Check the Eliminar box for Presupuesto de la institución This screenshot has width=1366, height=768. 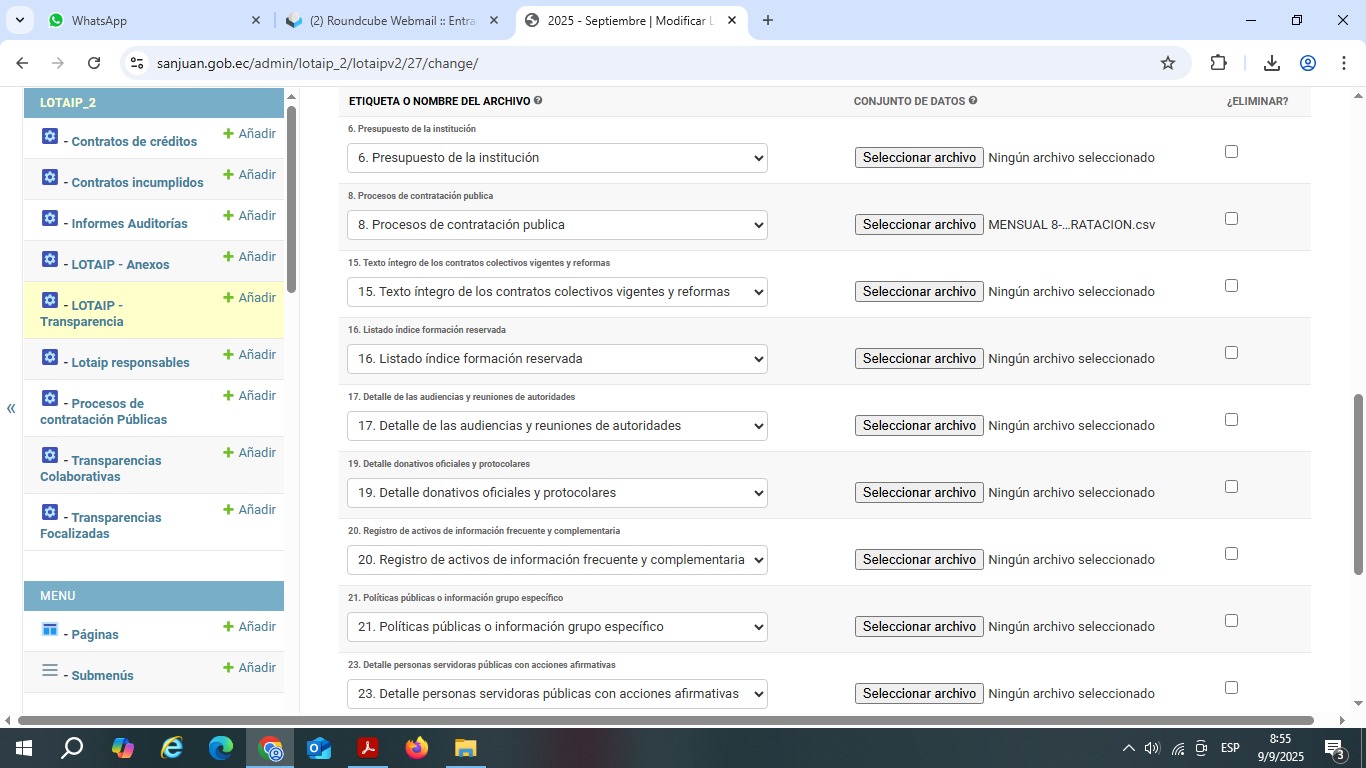click(1231, 152)
